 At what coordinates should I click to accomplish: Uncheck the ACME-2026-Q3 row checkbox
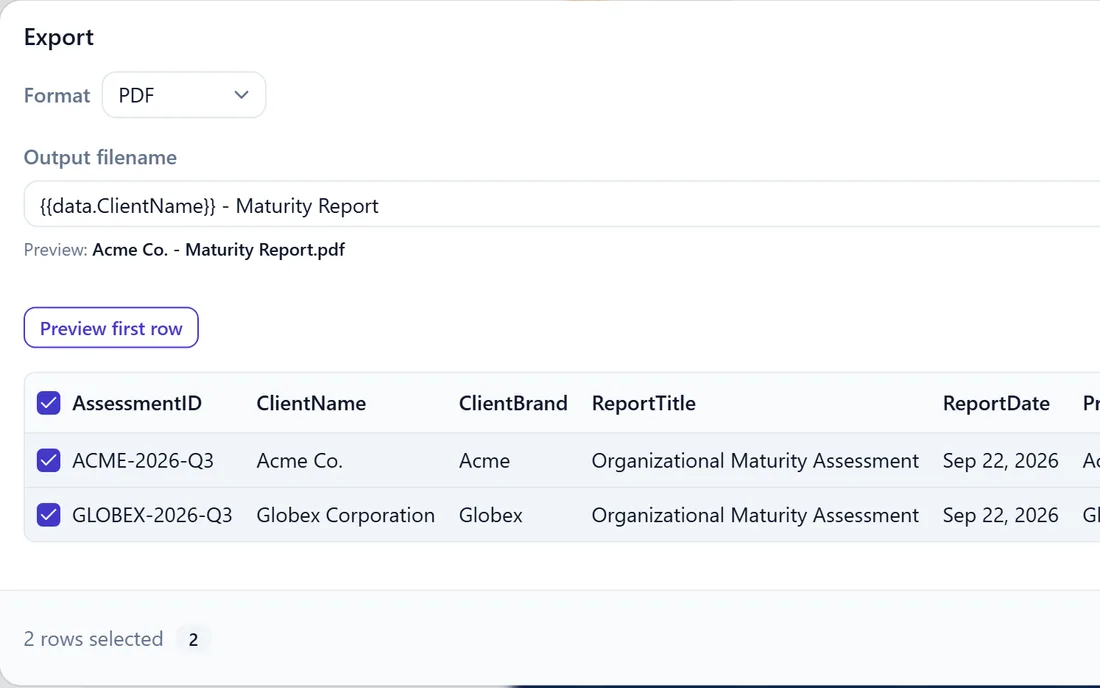[48, 461]
